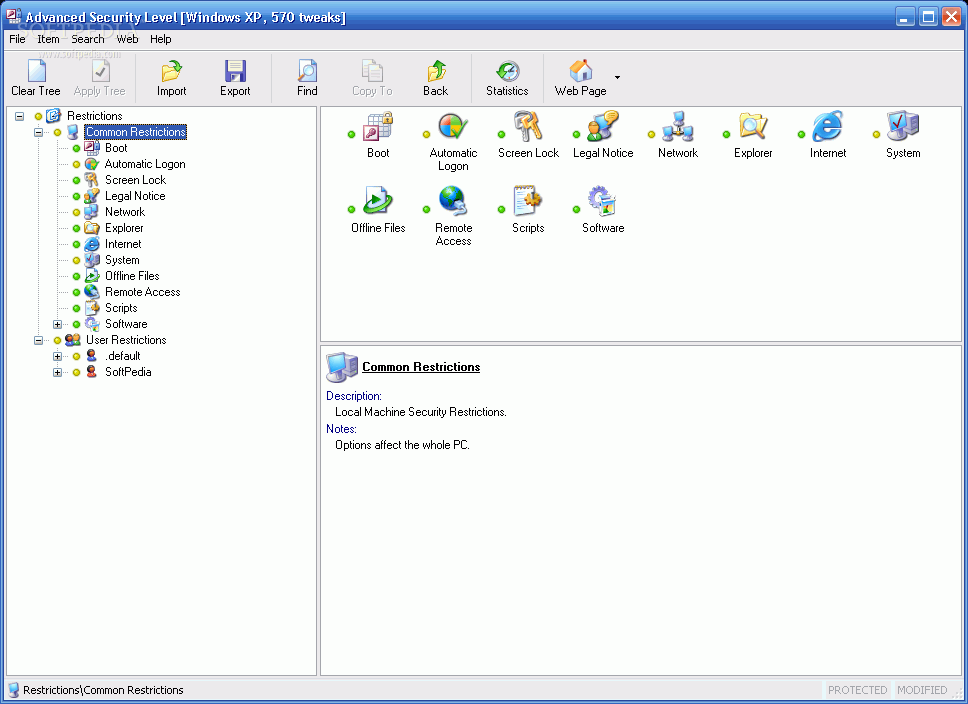Select Screen Lock tree item
The width and height of the screenshot is (968, 704).
135,180
